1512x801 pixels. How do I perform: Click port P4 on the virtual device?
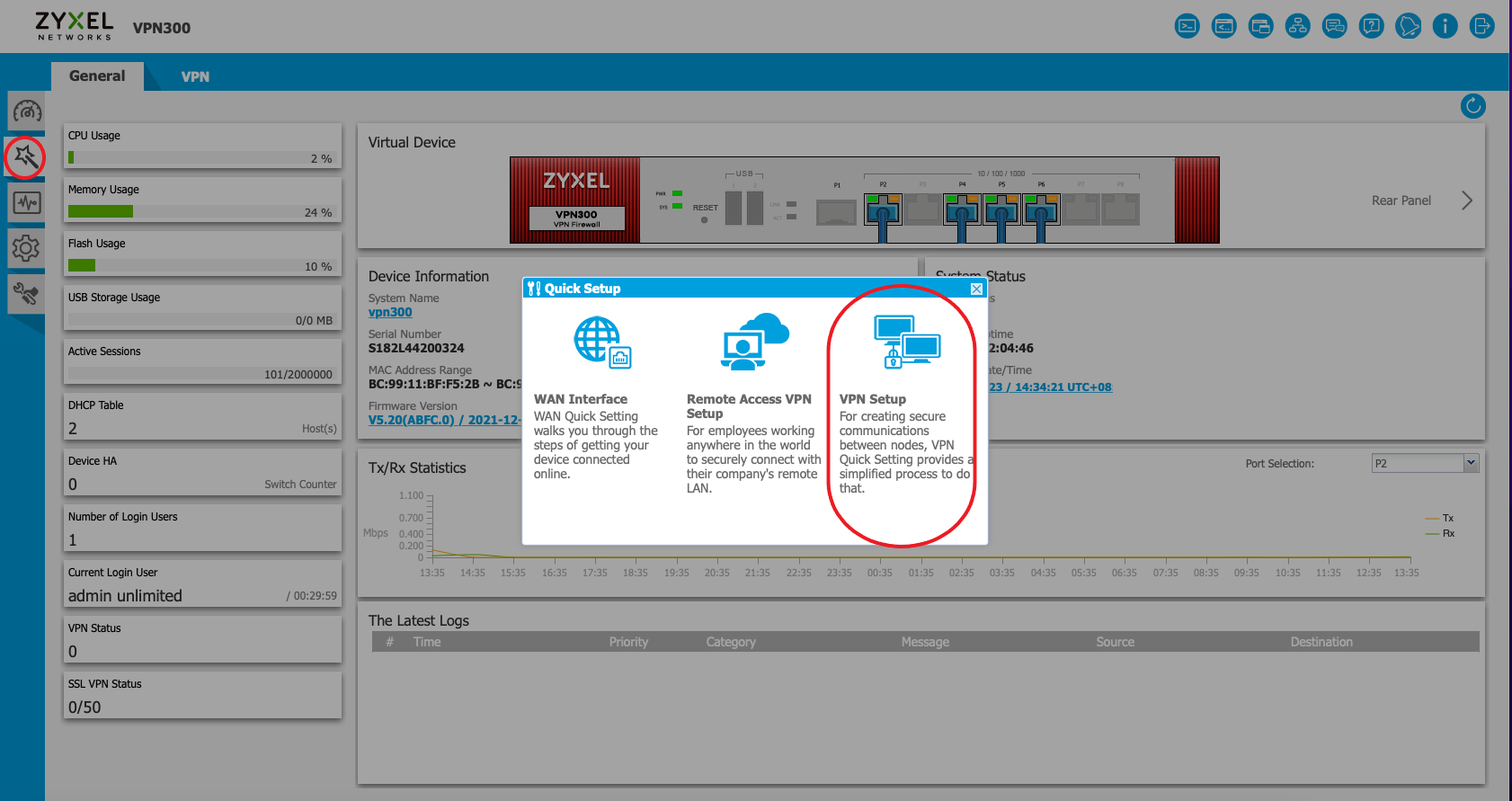click(962, 210)
